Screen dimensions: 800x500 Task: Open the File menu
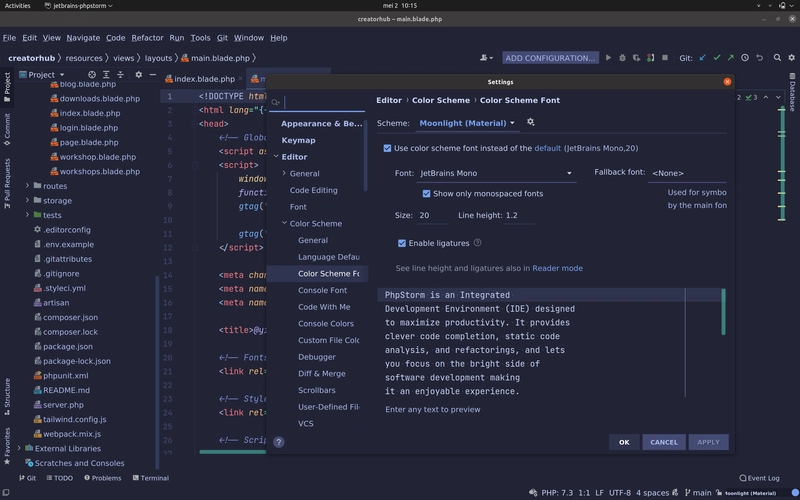(9, 38)
